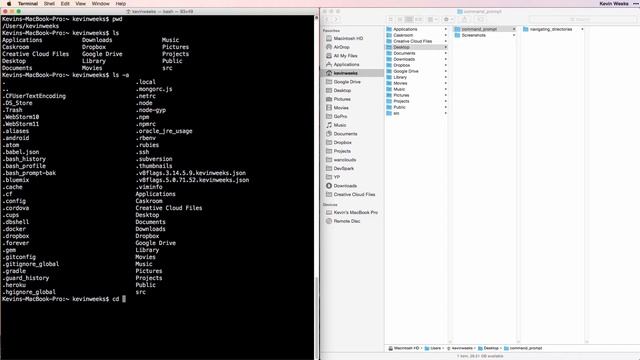The image size is (640, 360).
Task: Click the Terminal prompt line with cd
Action: [x=64, y=299]
